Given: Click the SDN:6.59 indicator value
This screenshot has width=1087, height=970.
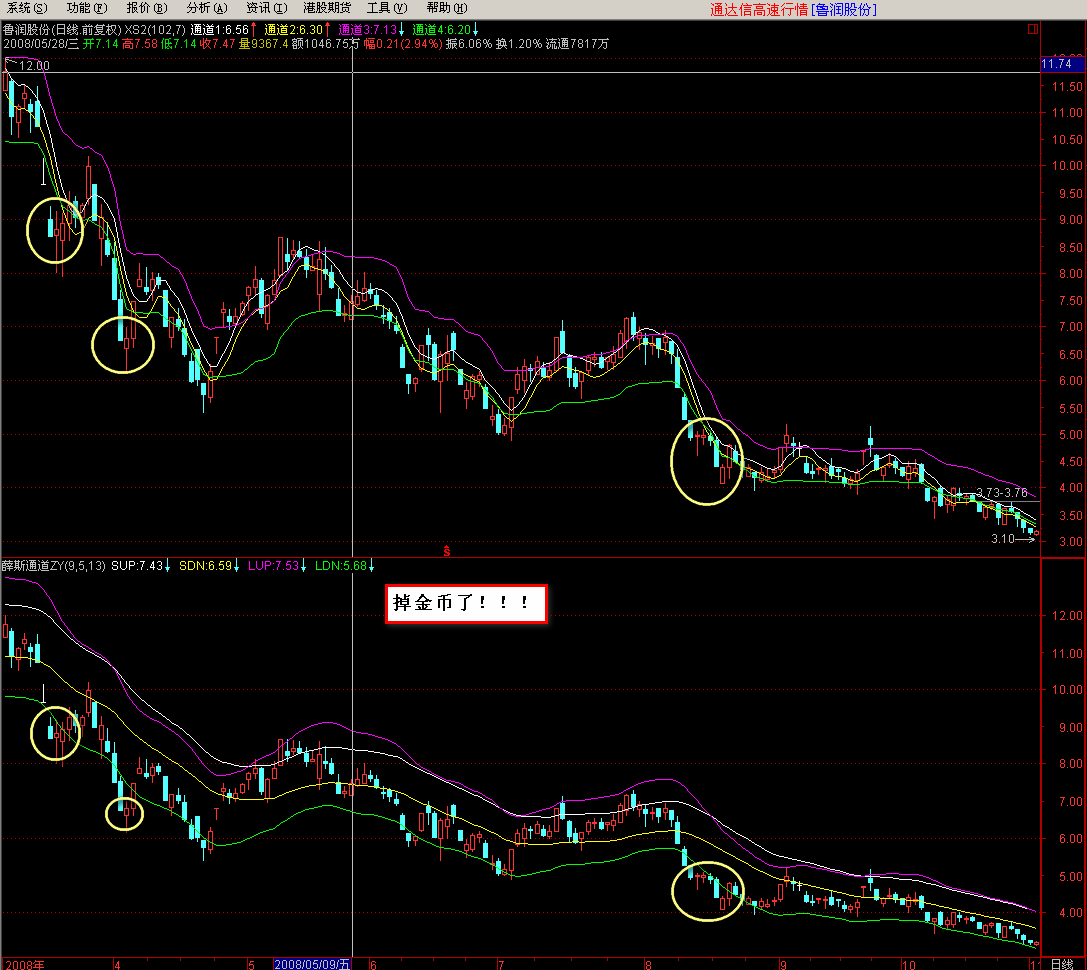Looking at the screenshot, I should click(205, 566).
